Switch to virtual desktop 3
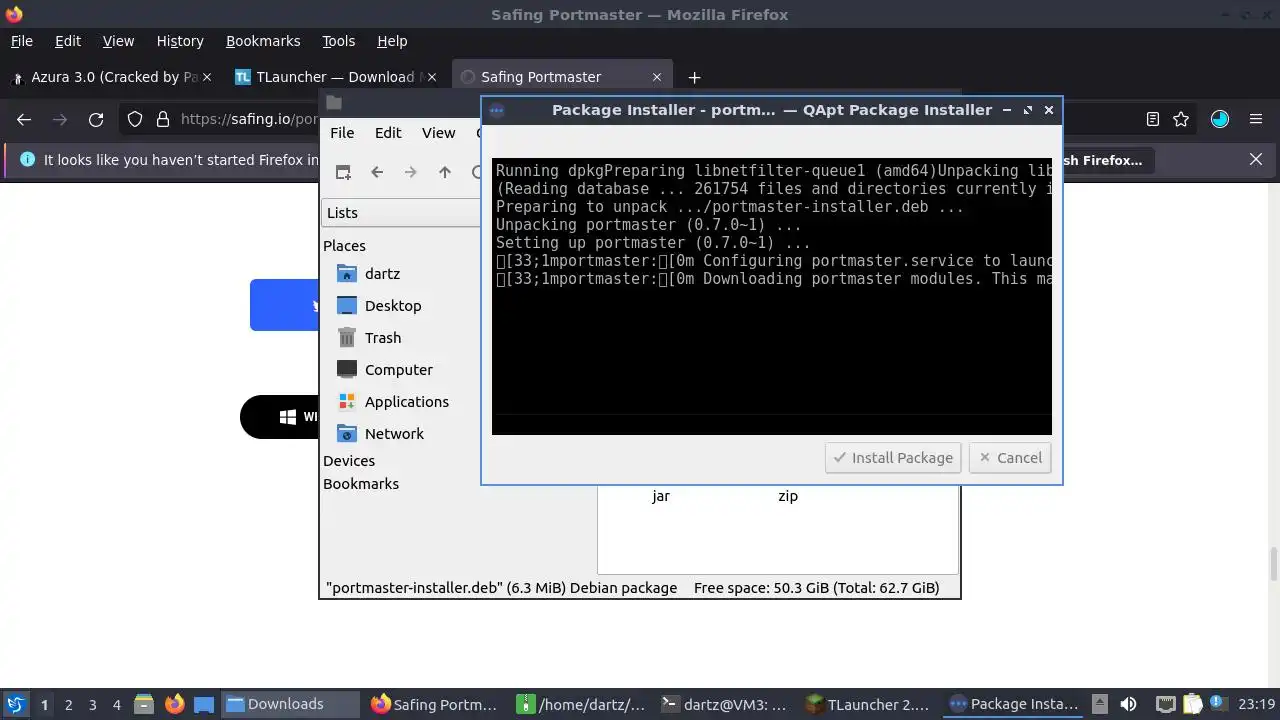This screenshot has height=720, width=1280. [x=93, y=704]
